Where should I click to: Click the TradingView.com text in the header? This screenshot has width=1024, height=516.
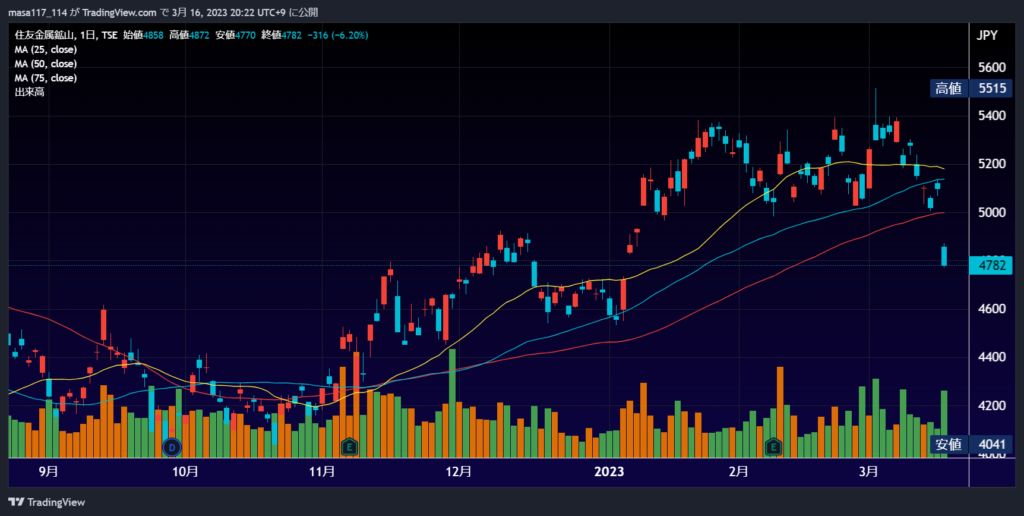120,12
